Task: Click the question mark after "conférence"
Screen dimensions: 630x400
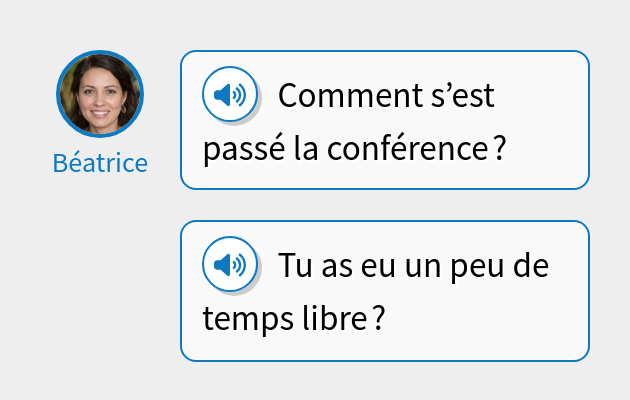Action: click(497, 151)
